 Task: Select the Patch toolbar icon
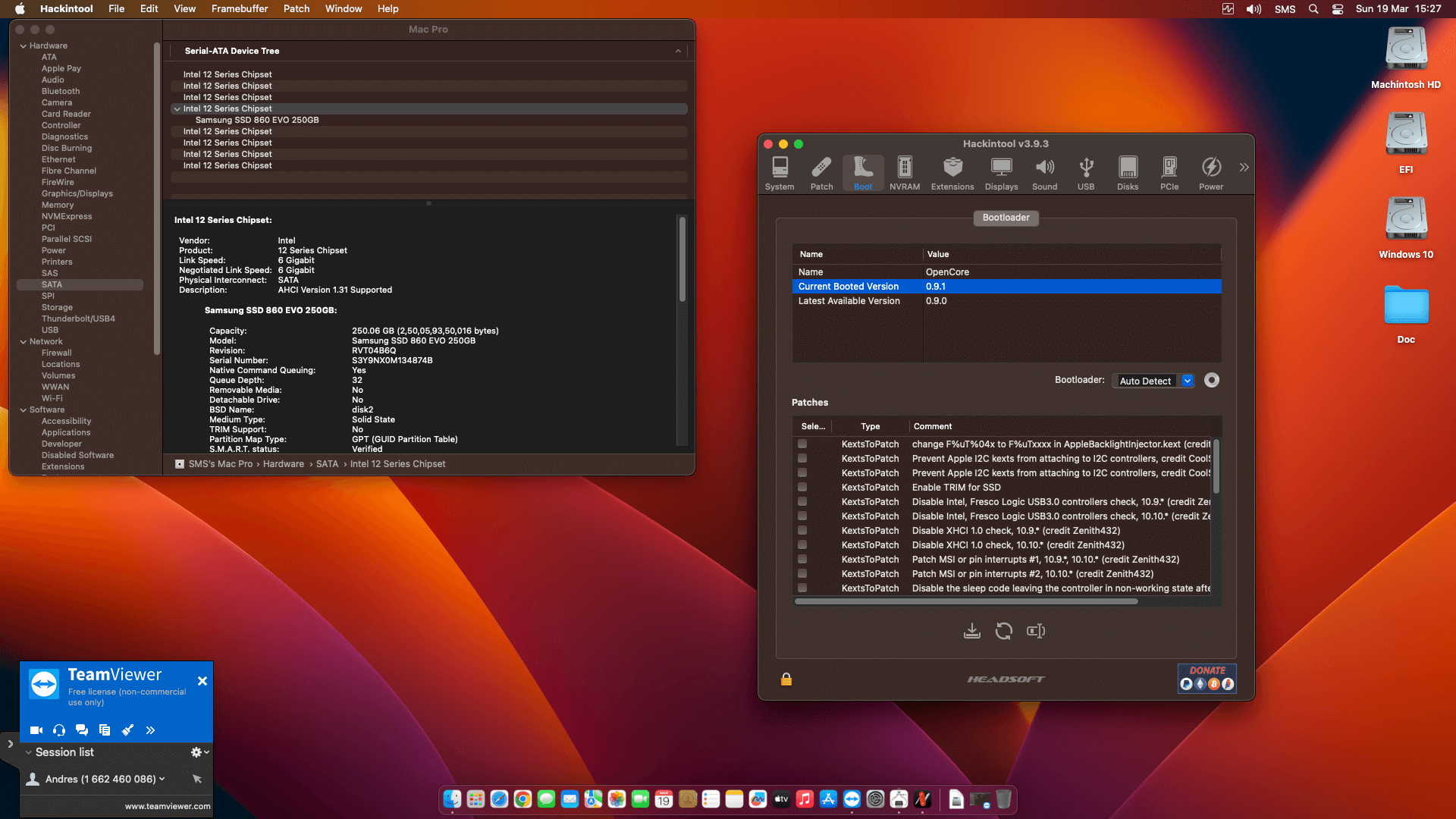tap(821, 174)
